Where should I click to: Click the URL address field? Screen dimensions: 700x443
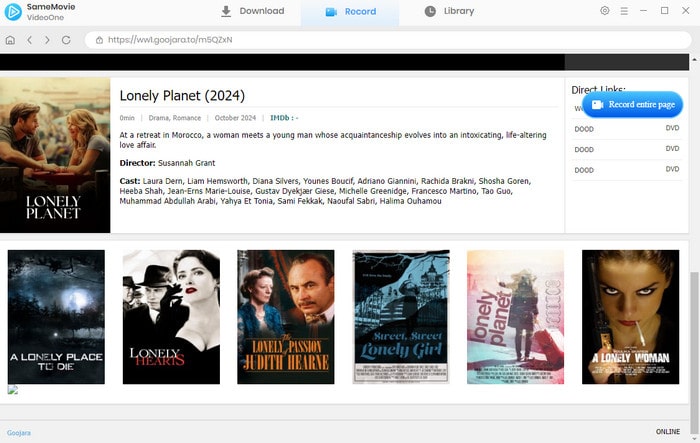pos(388,40)
